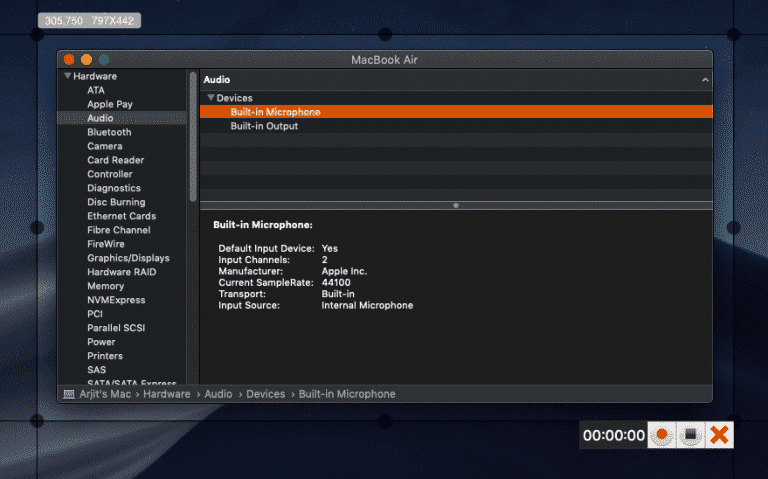Viewport: 768px width, 479px height.
Task: Click the 44100 sample rate value
Action: pyautogui.click(x=336, y=283)
